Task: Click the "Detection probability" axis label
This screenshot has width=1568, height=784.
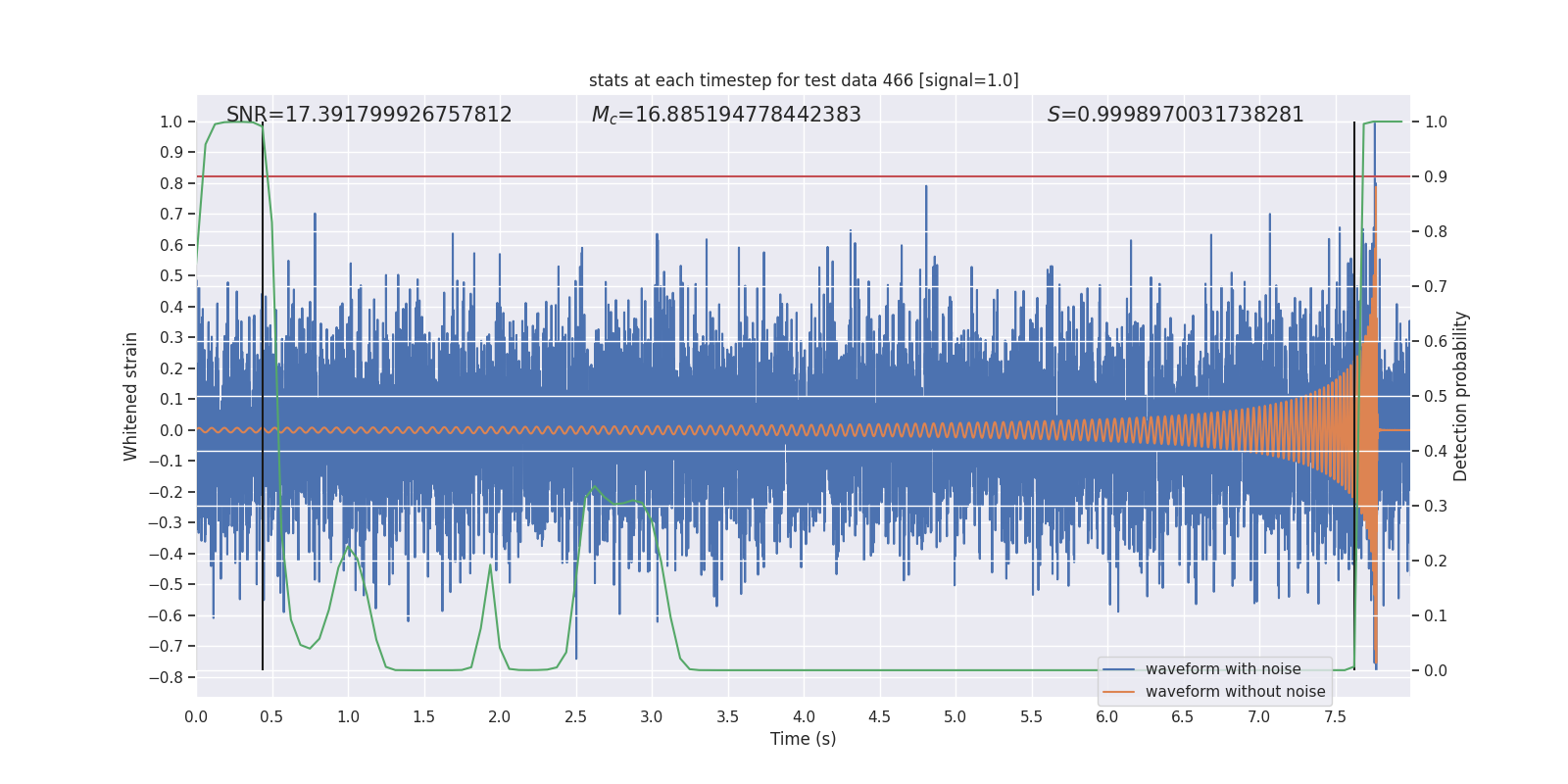Action: [x=1461, y=396]
